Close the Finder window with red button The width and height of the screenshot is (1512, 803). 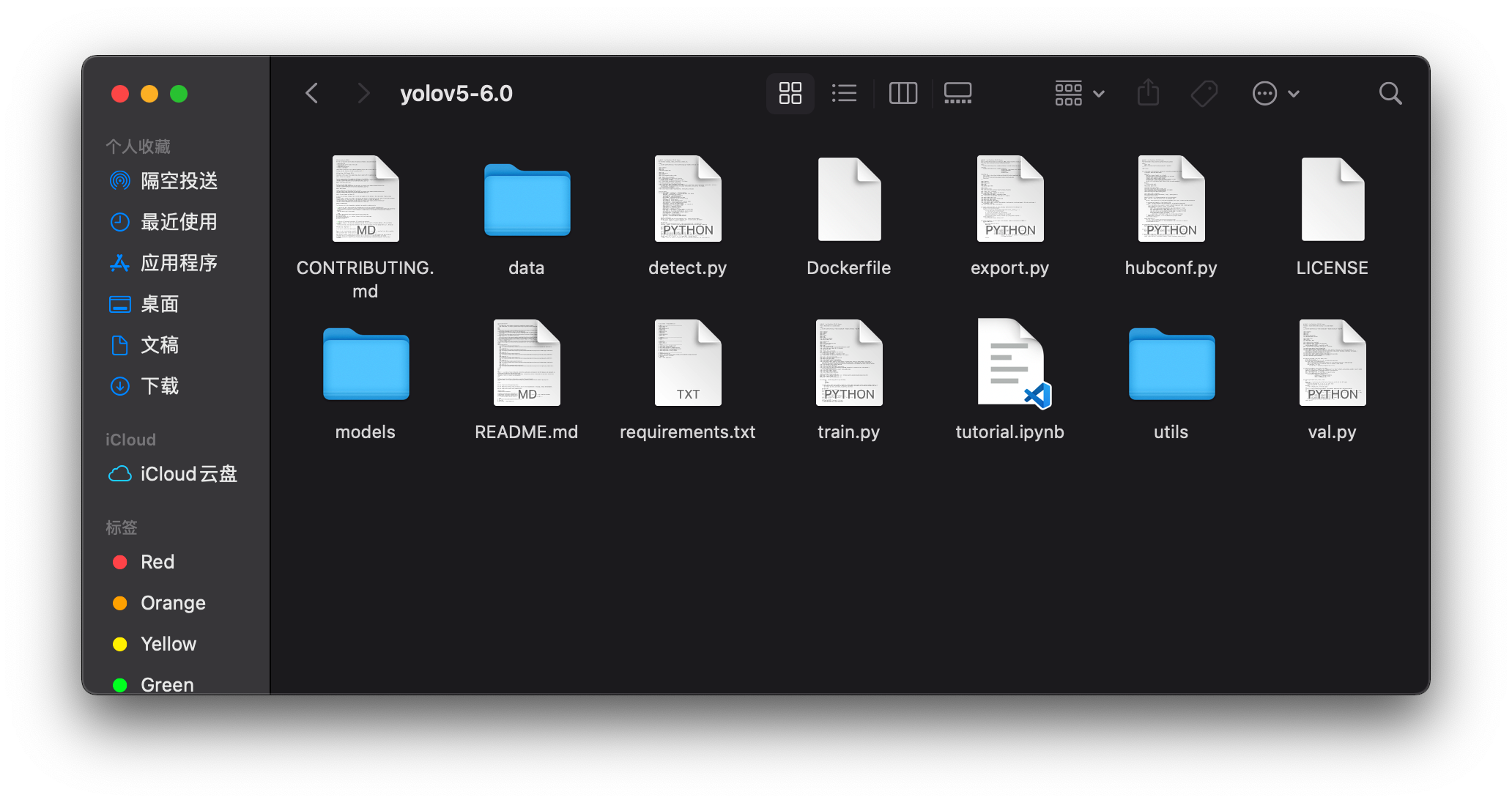click(x=120, y=94)
